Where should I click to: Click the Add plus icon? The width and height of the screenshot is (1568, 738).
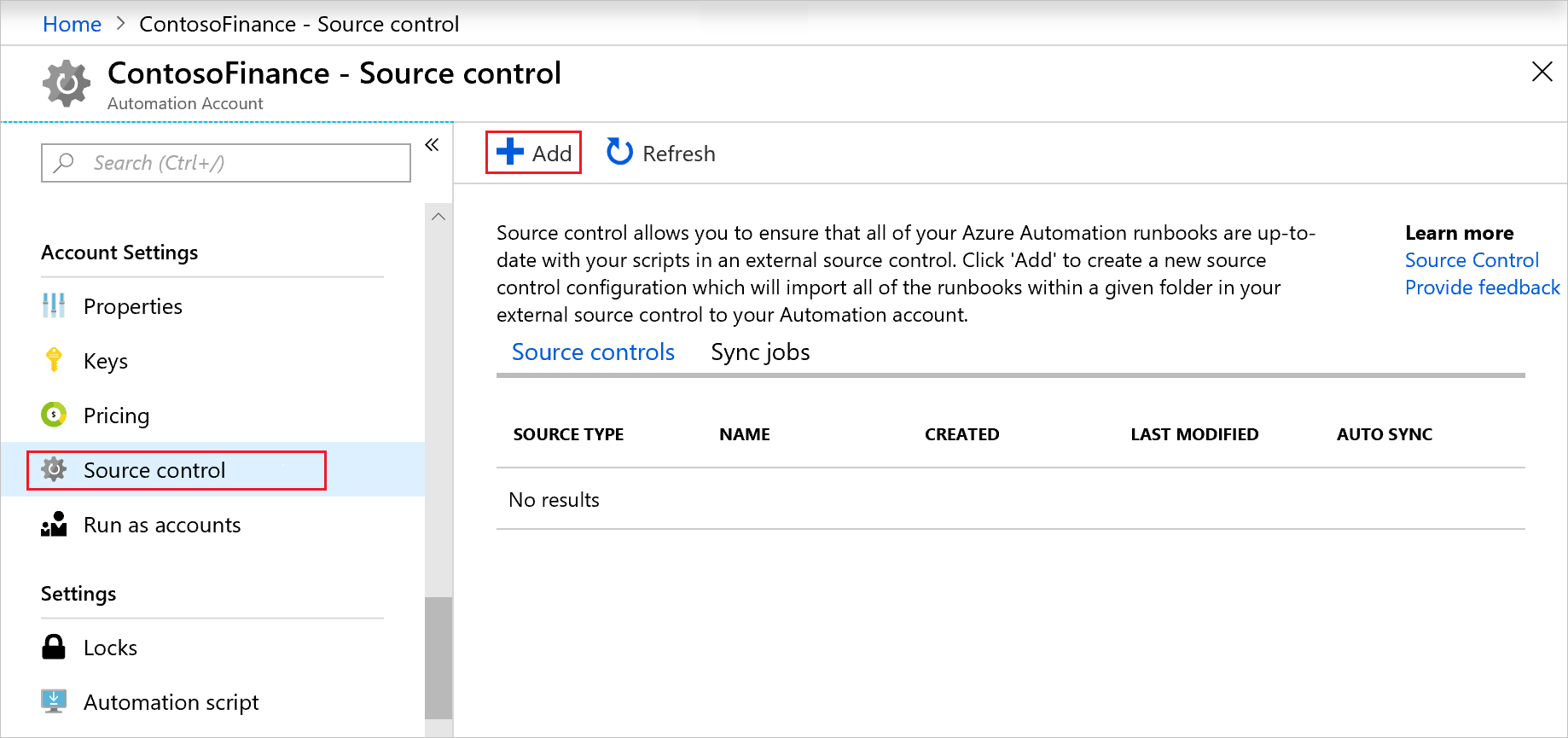click(x=510, y=152)
